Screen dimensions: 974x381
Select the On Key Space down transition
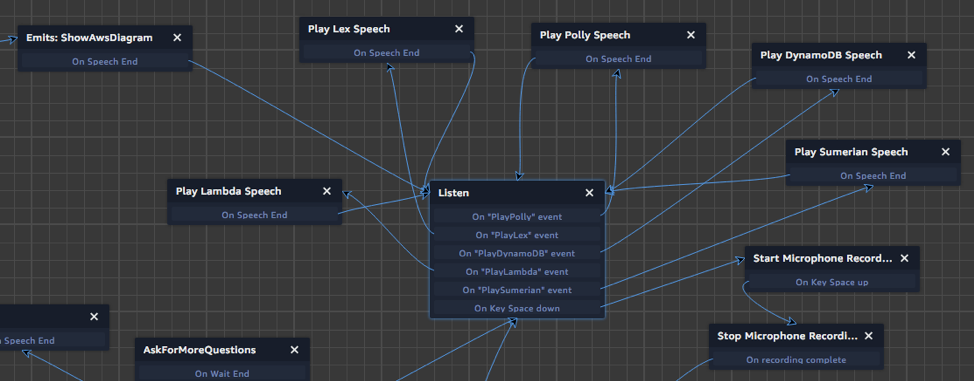click(517, 308)
